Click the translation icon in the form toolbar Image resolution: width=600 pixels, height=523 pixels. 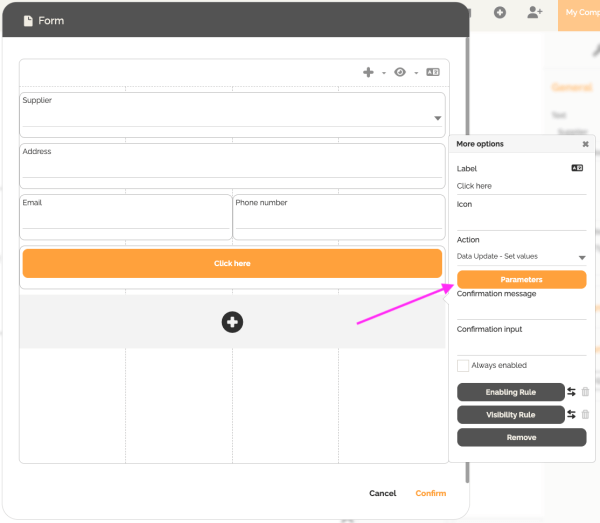click(433, 72)
